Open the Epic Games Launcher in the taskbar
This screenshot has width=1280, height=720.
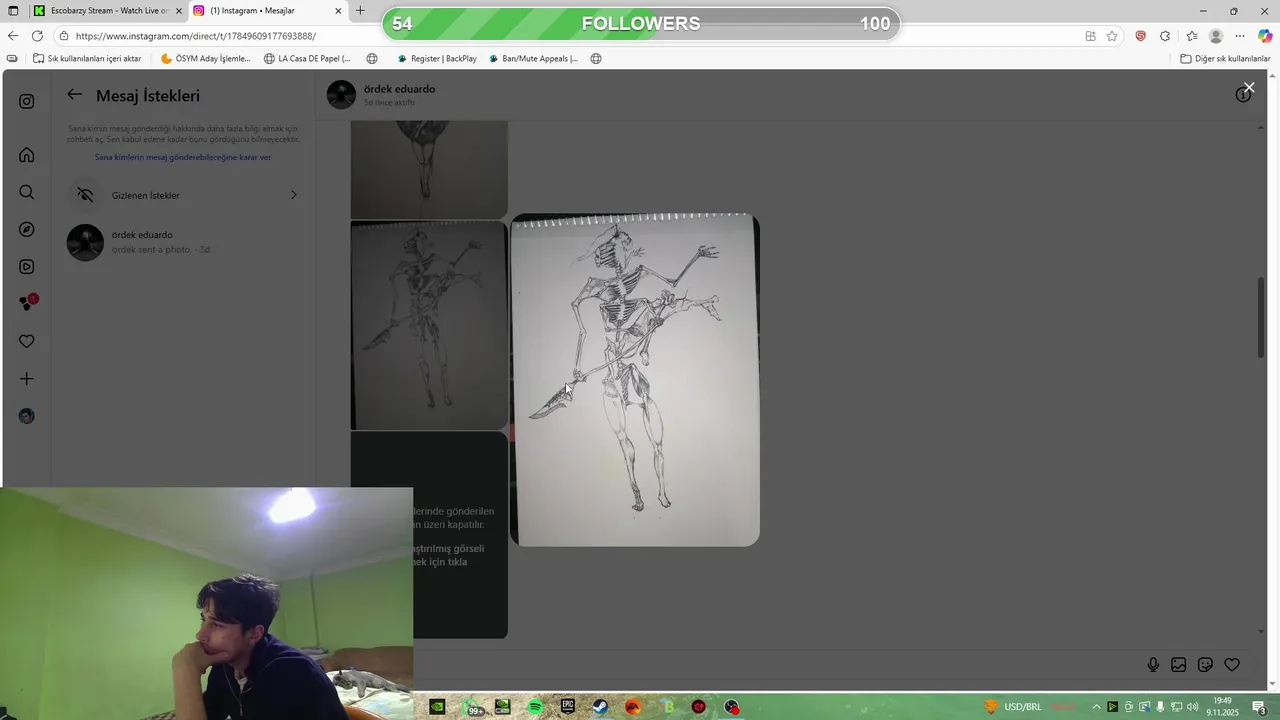(x=568, y=707)
